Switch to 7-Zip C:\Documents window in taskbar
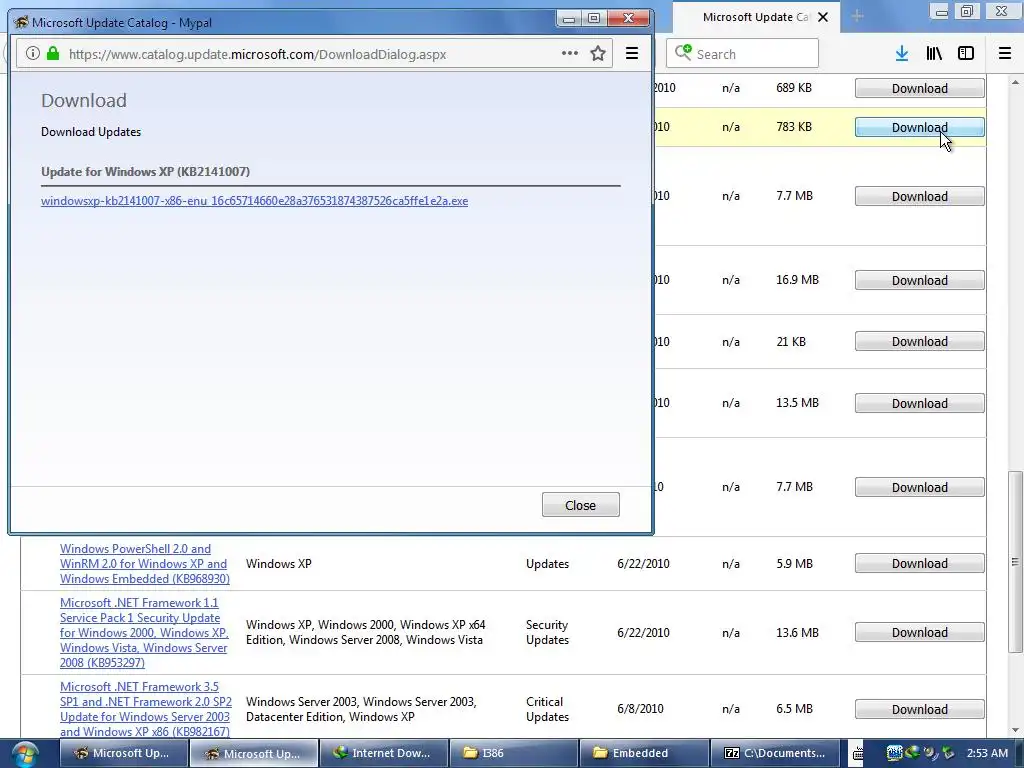 coord(774,754)
